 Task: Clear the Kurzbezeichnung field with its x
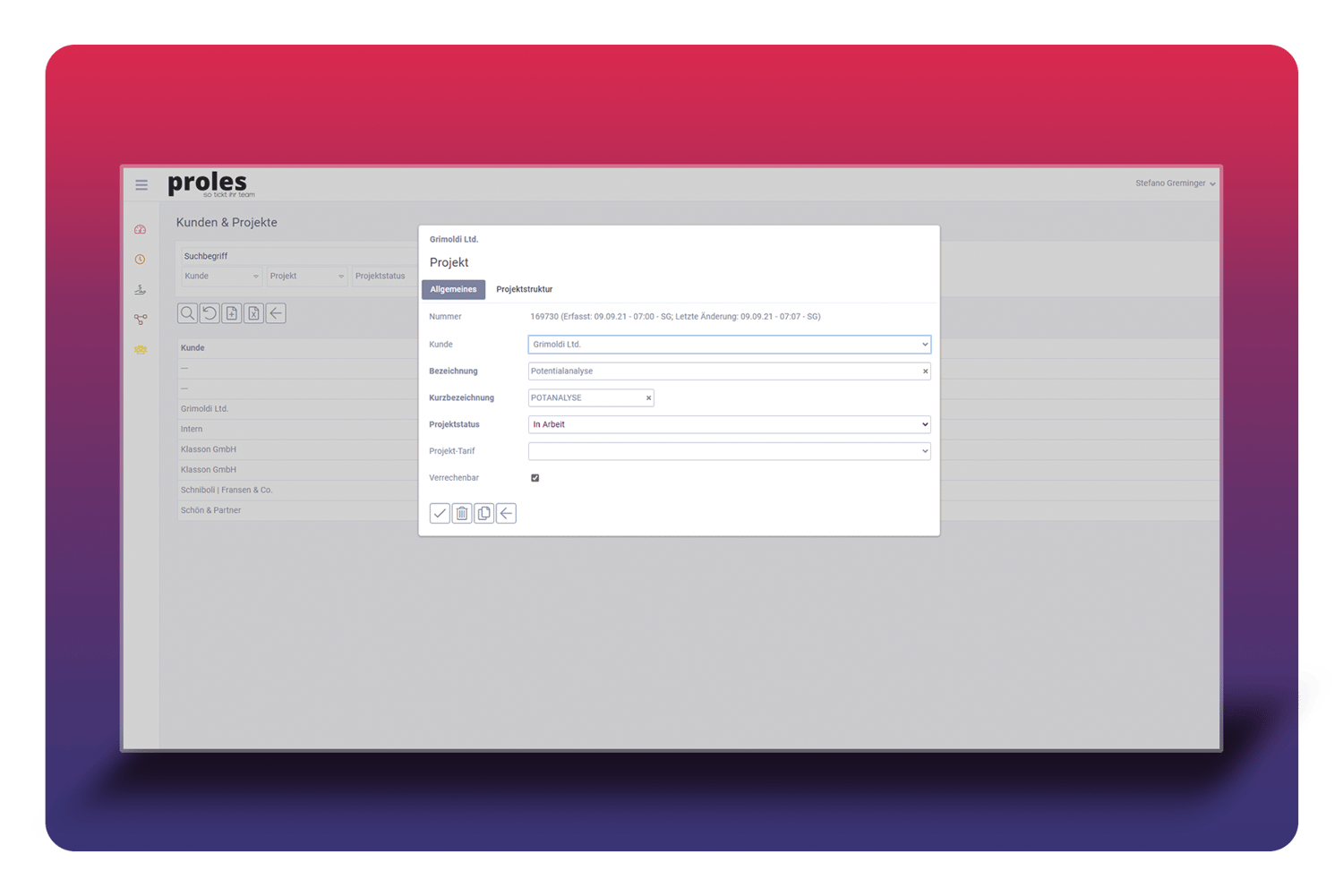click(x=648, y=398)
